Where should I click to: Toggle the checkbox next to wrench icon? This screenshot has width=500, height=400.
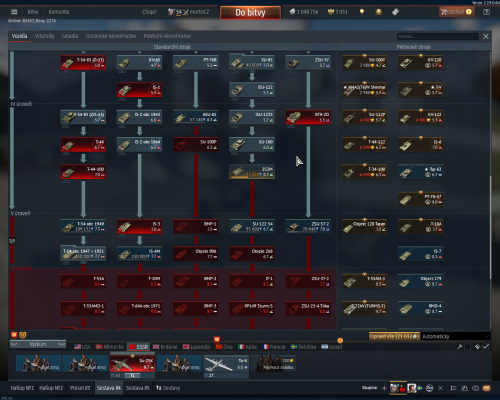tap(467, 347)
